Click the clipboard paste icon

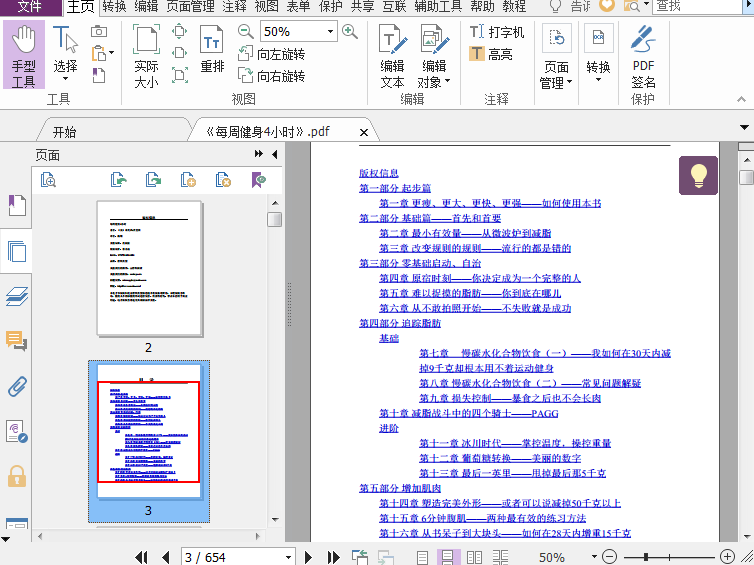pos(99,53)
